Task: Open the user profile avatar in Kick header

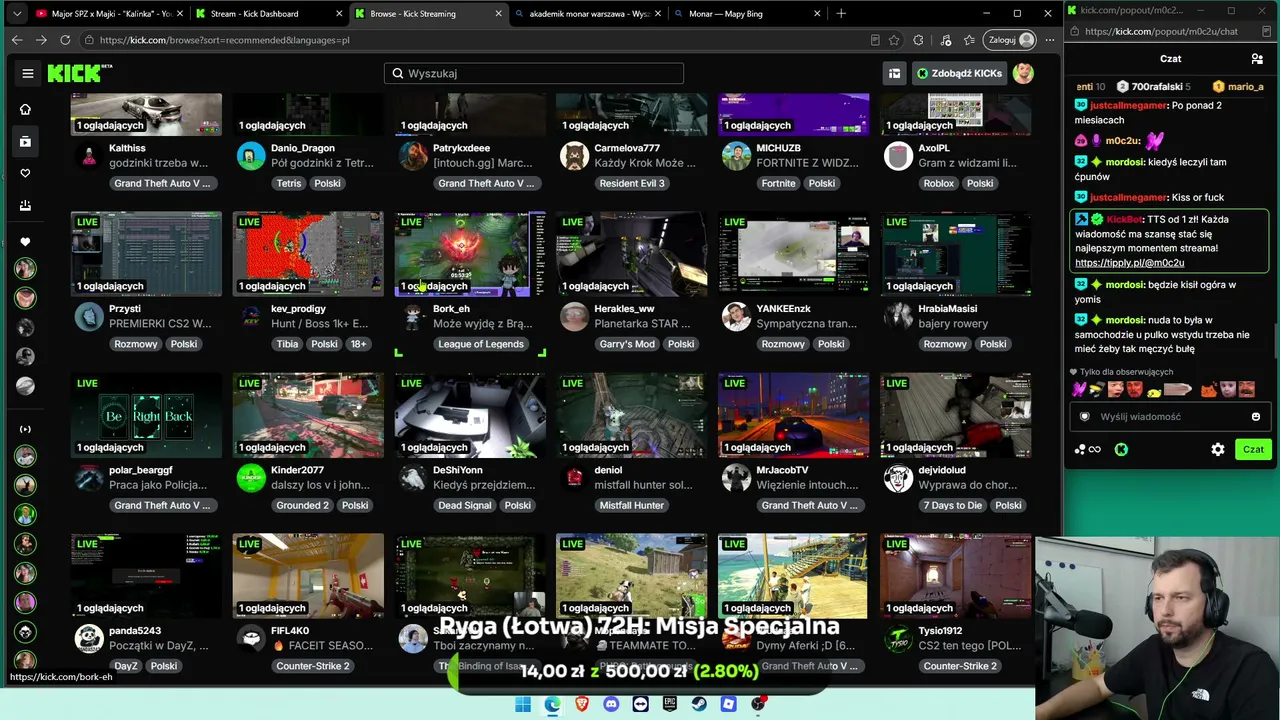Action: coord(1022,73)
